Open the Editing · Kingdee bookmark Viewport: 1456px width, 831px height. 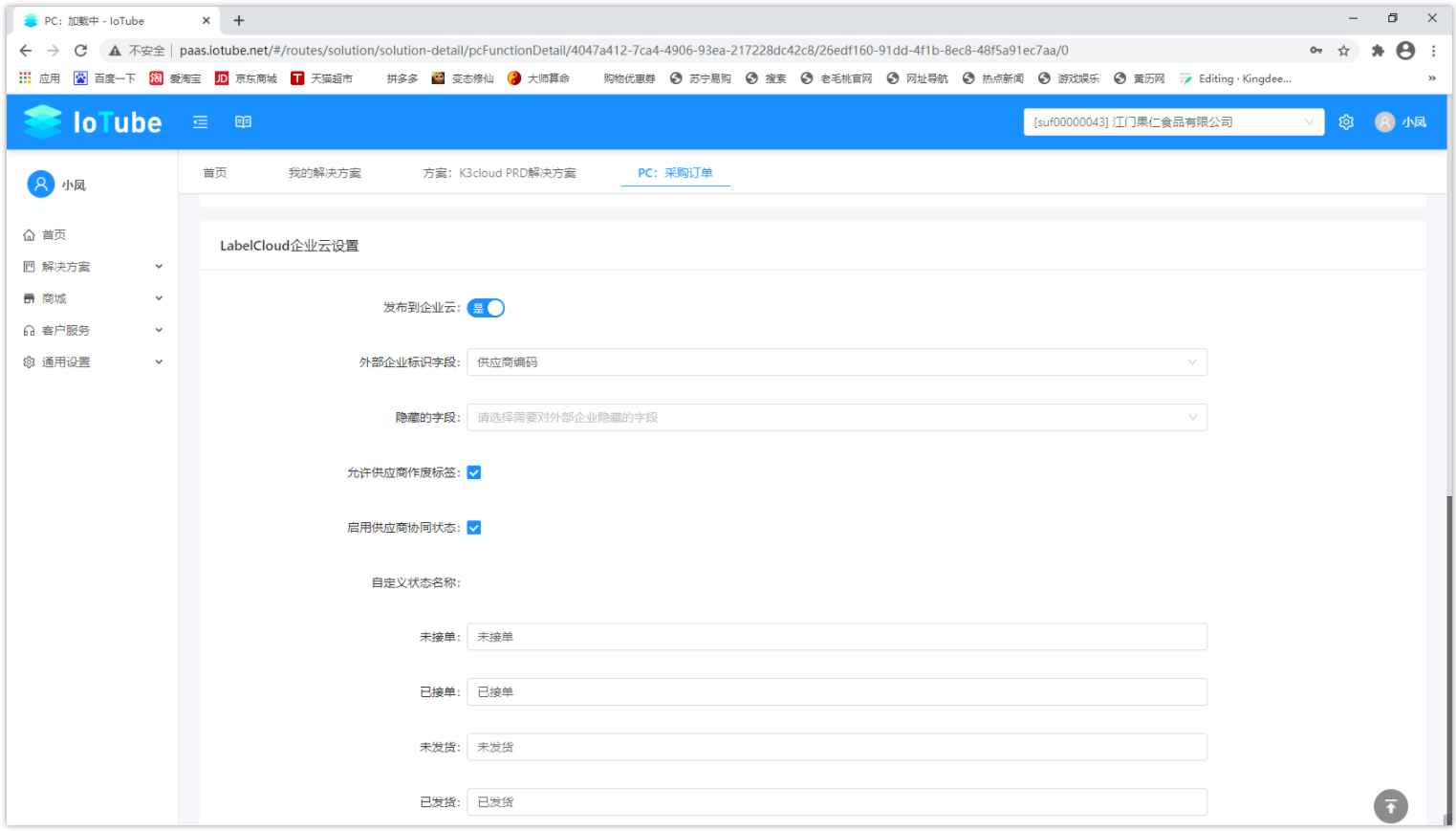(1235, 78)
